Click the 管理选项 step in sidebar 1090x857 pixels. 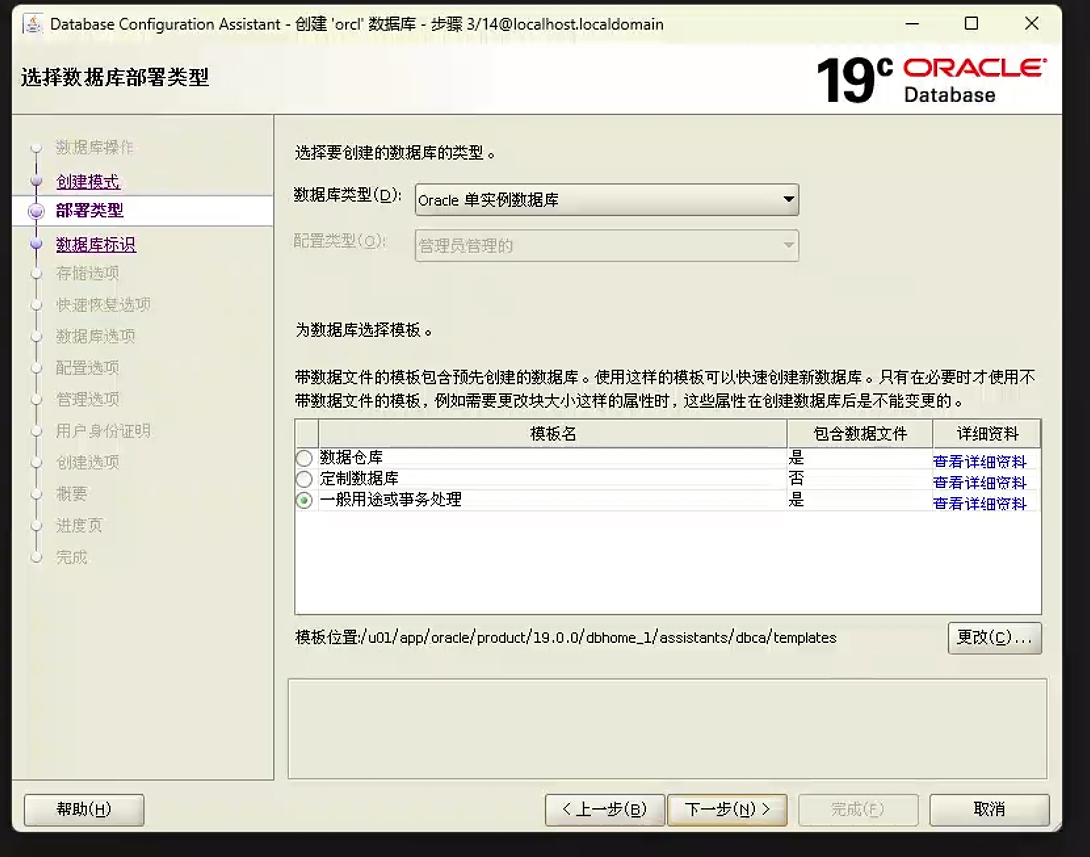click(88, 399)
